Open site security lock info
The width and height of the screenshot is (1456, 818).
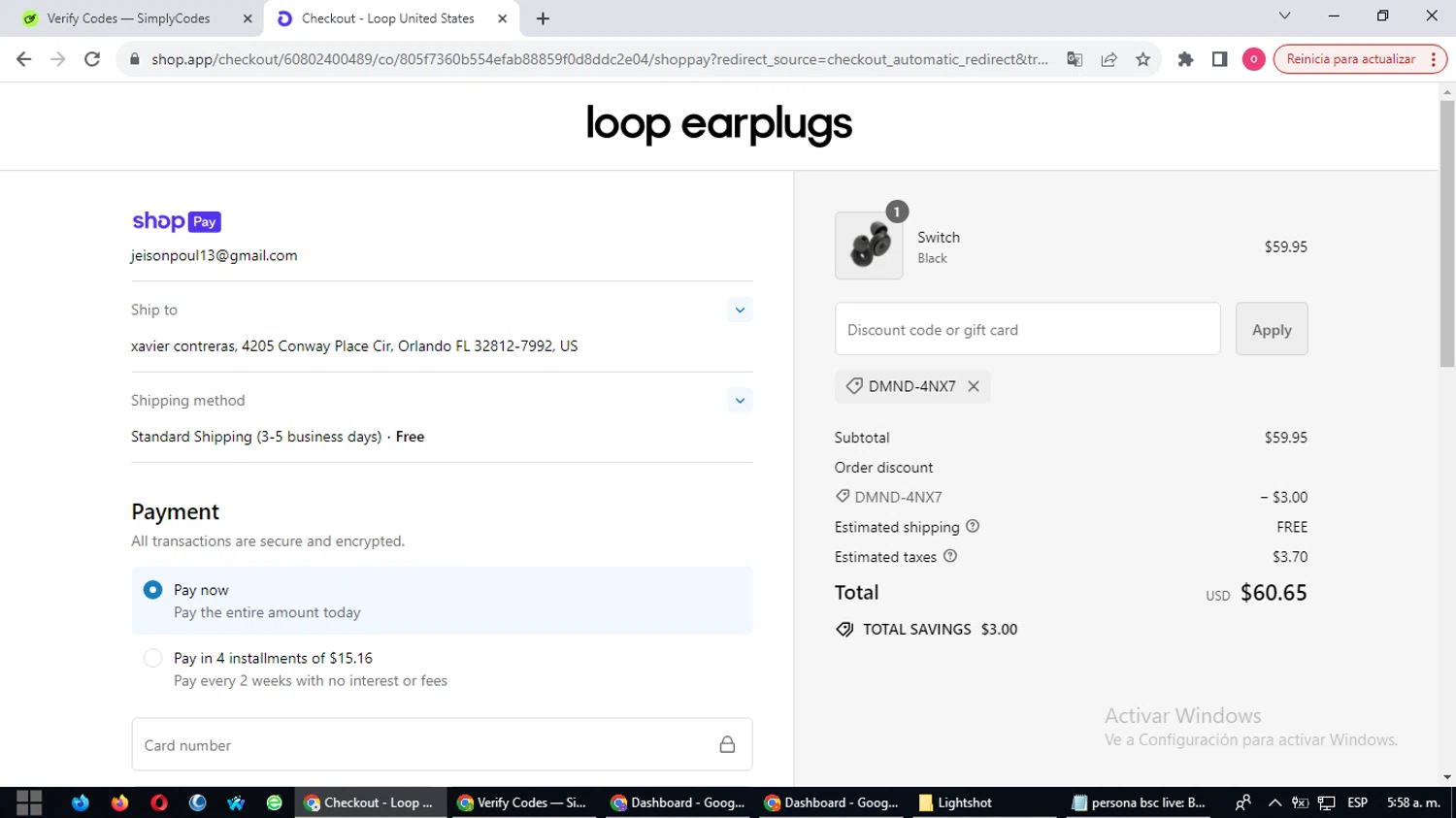[x=135, y=59]
